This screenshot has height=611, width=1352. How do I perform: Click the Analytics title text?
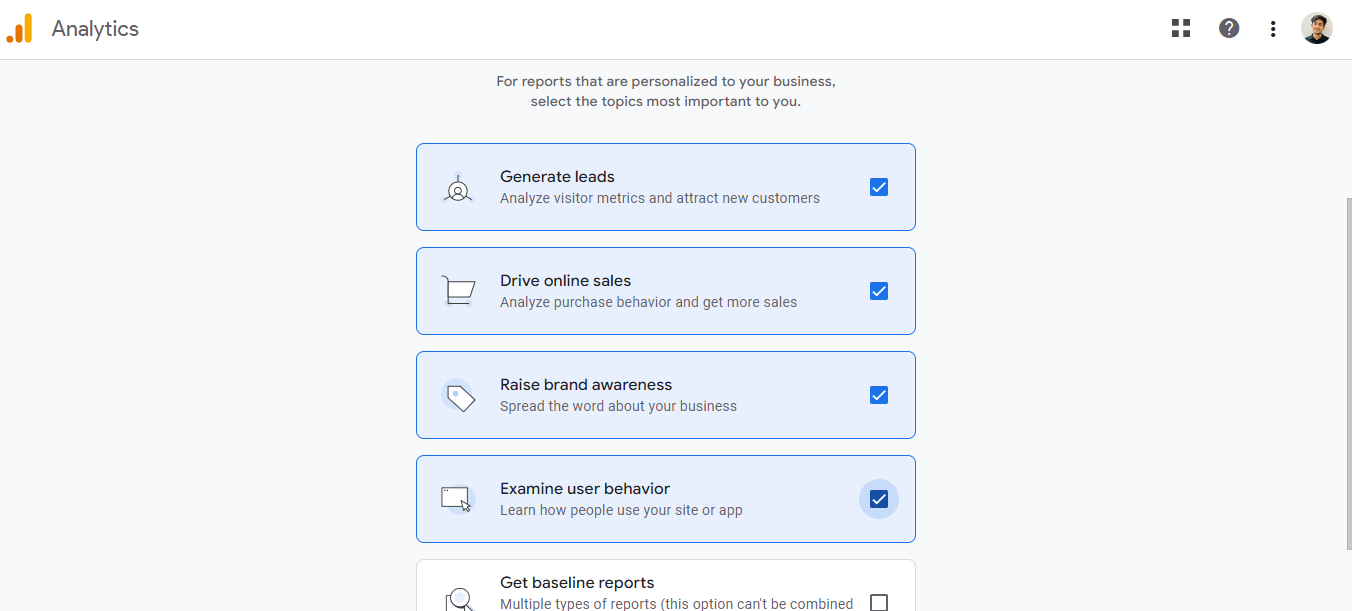[95, 29]
